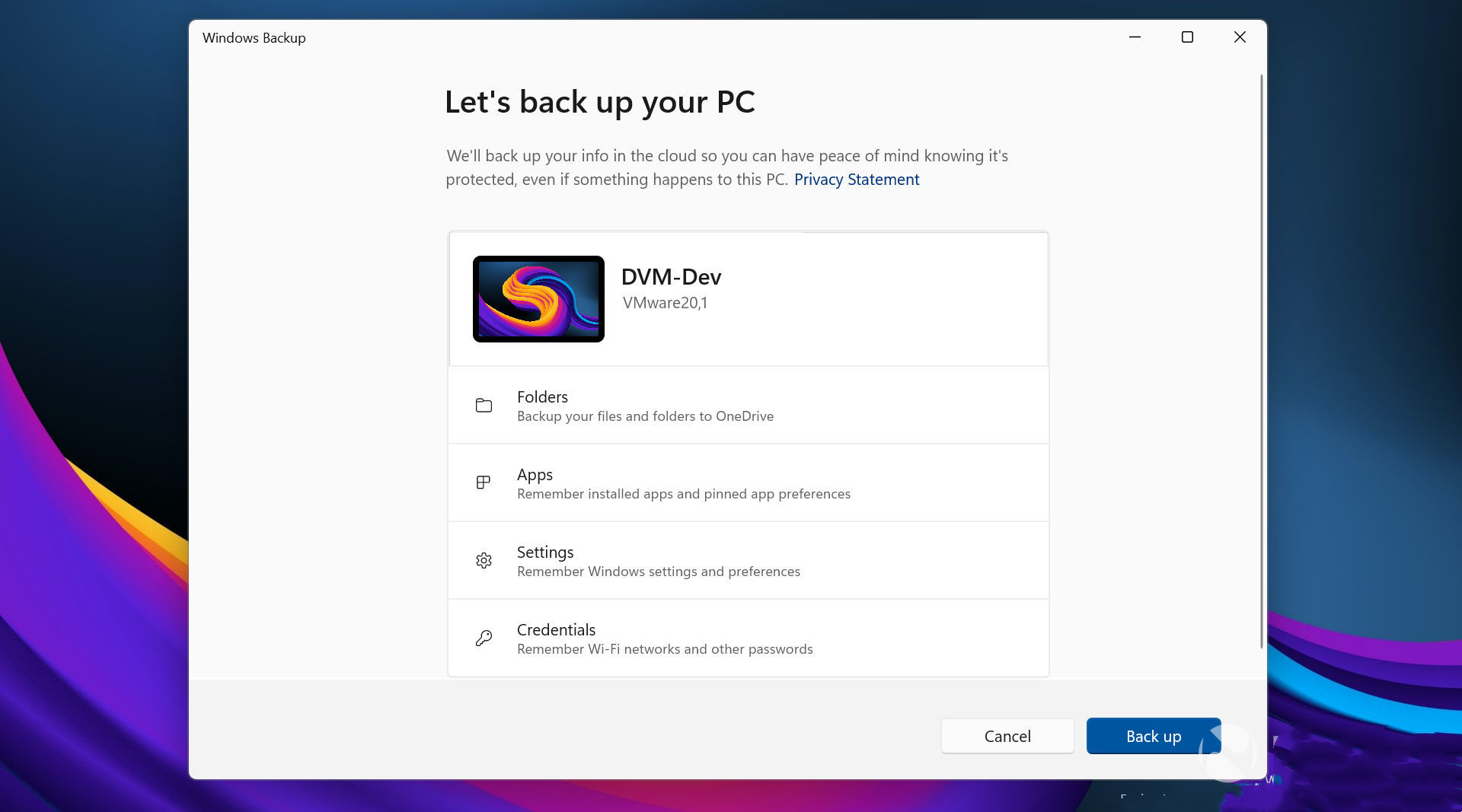Click 'Remember installed apps and pinned app preferences'
Image resolution: width=1462 pixels, height=812 pixels.
(684, 494)
